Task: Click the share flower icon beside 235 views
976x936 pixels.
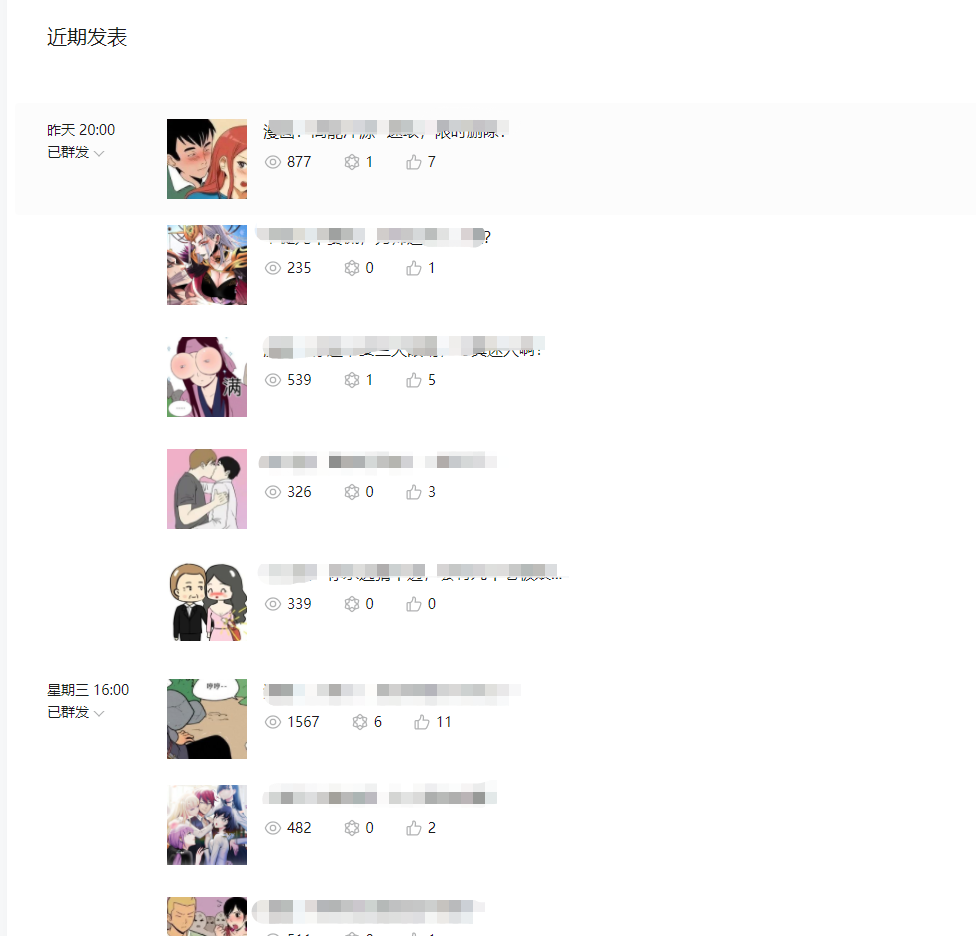Action: [352, 268]
